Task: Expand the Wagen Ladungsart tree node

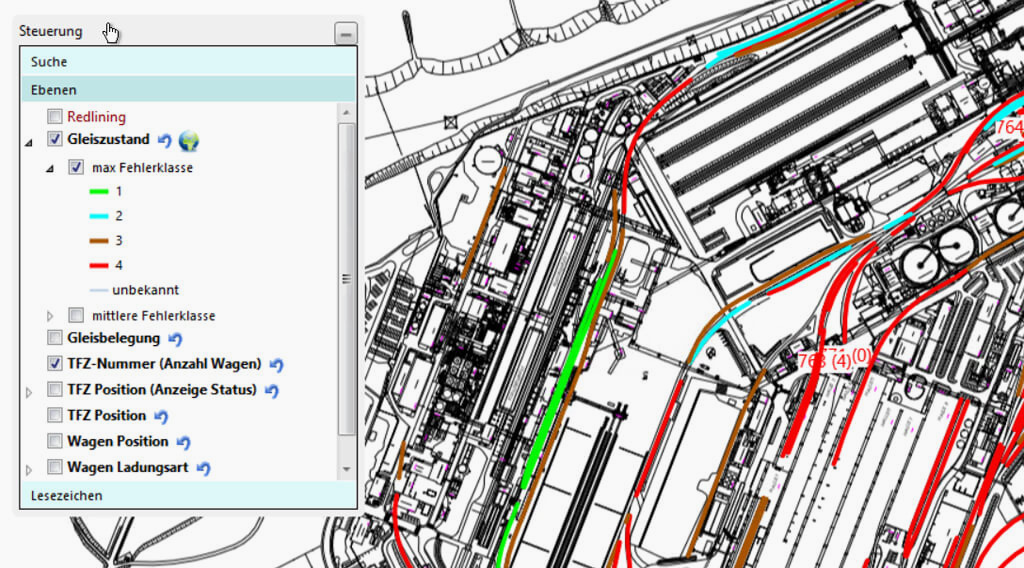Action: [x=28, y=469]
